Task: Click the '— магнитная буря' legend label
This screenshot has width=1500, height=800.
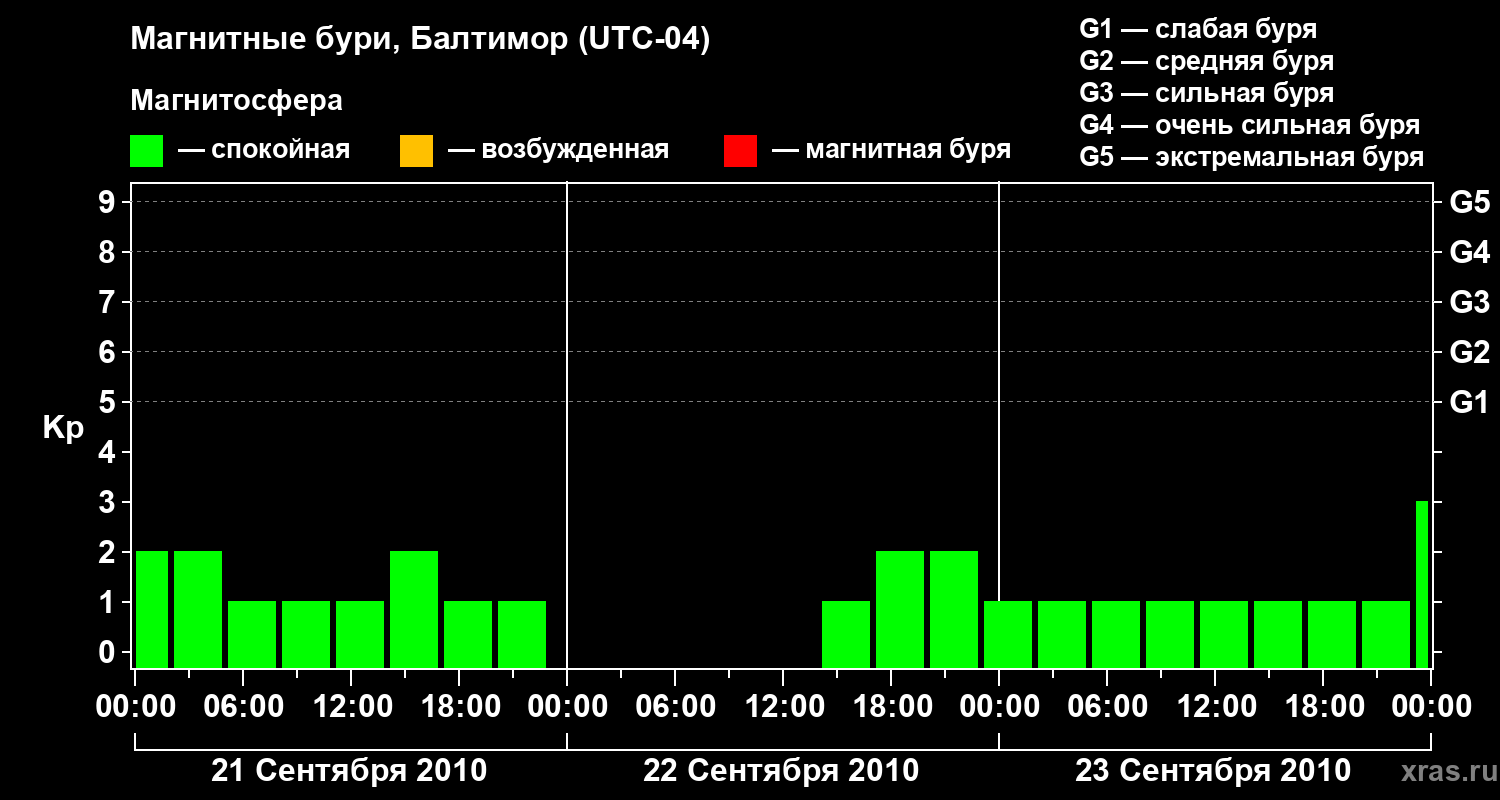Action: tap(891, 151)
